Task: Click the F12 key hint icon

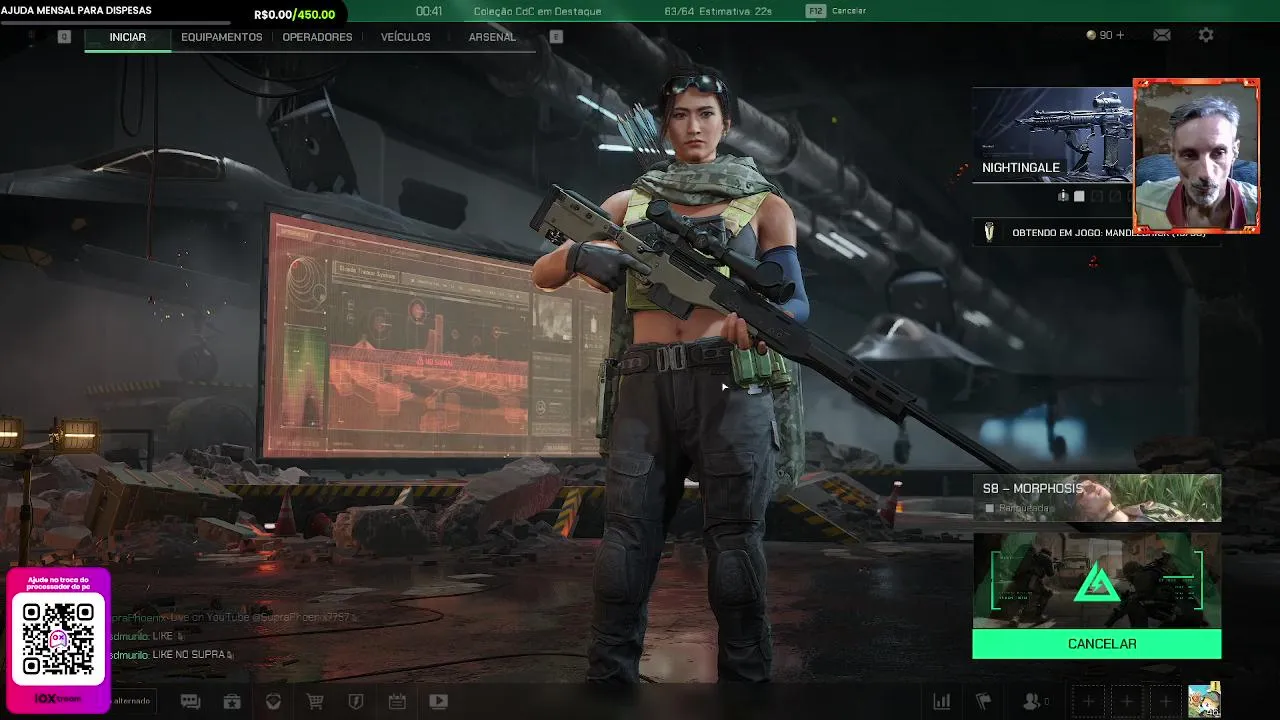Action: [816, 11]
